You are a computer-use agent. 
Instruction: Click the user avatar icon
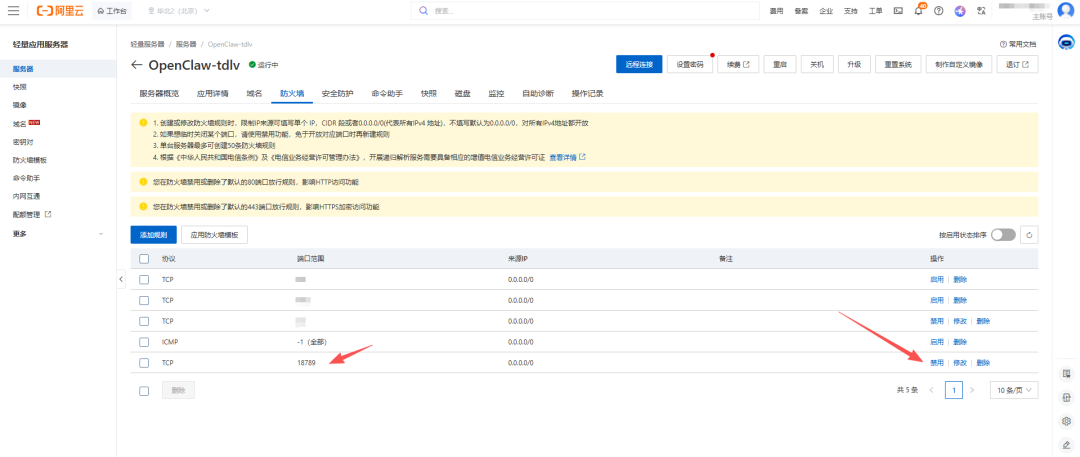pyautogui.click(x=1064, y=10)
